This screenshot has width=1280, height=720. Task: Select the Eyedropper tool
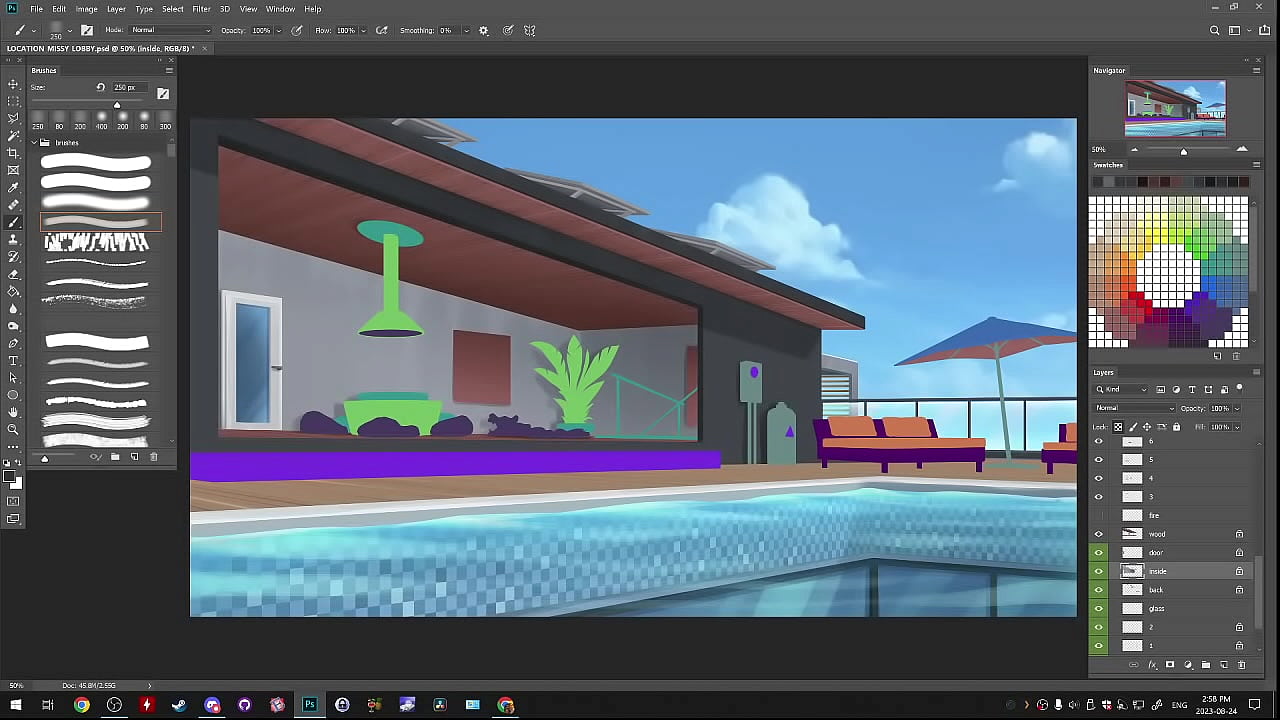[x=13, y=187]
